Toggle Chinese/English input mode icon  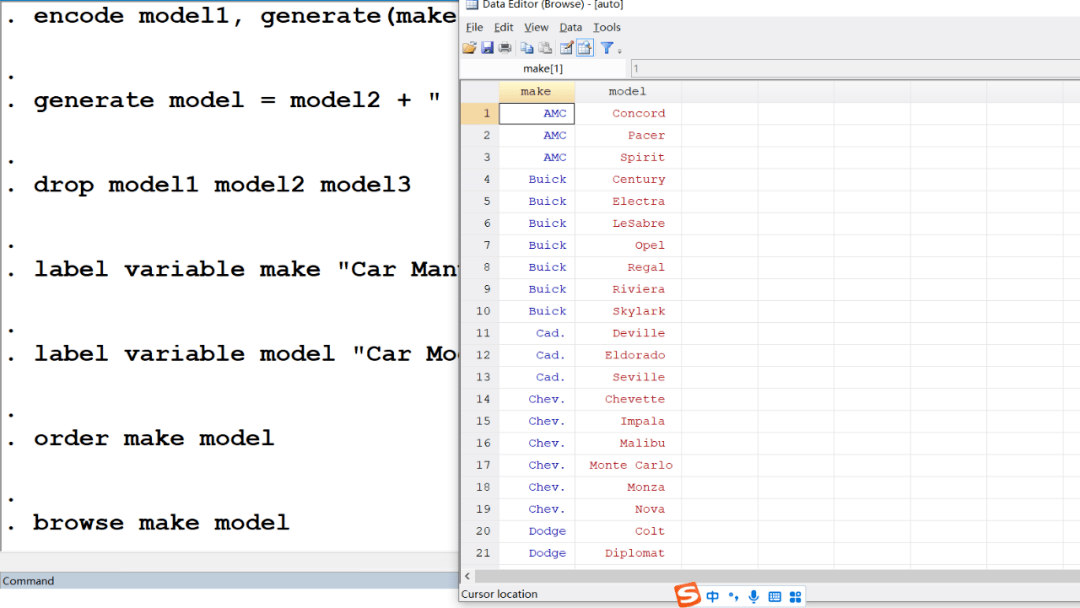pos(712,596)
